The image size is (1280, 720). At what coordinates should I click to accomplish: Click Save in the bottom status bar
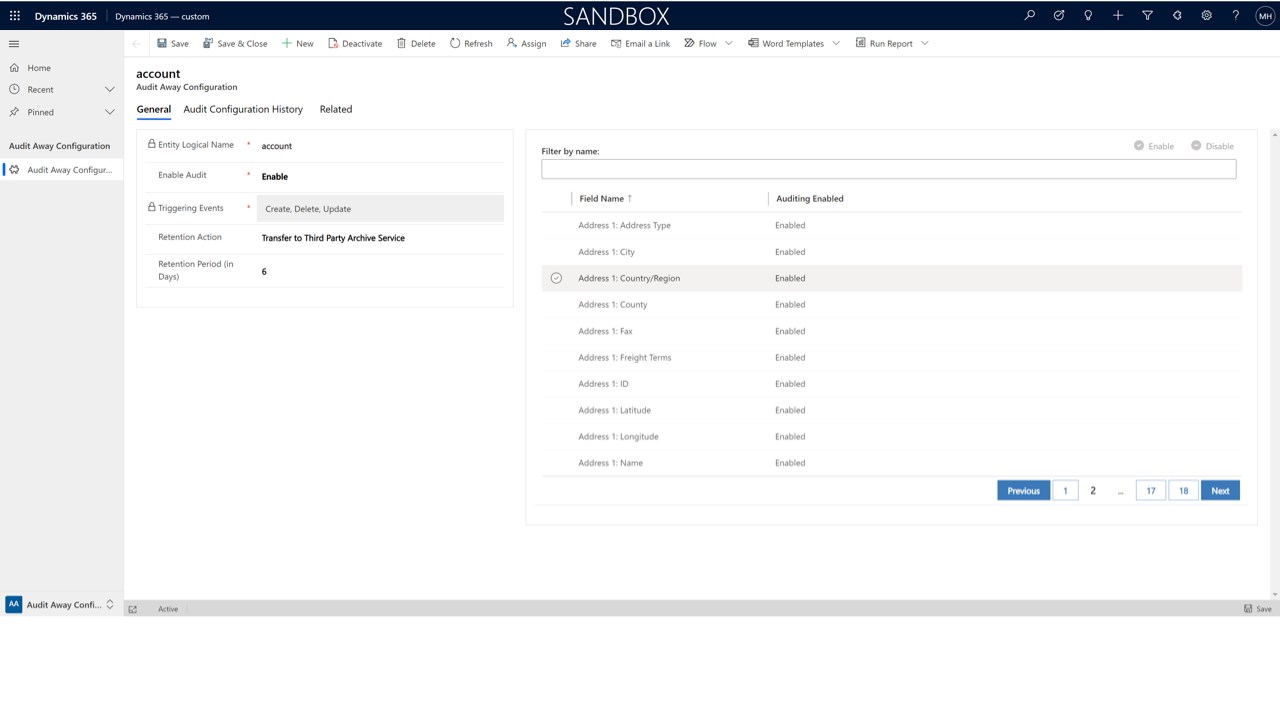(1258, 609)
